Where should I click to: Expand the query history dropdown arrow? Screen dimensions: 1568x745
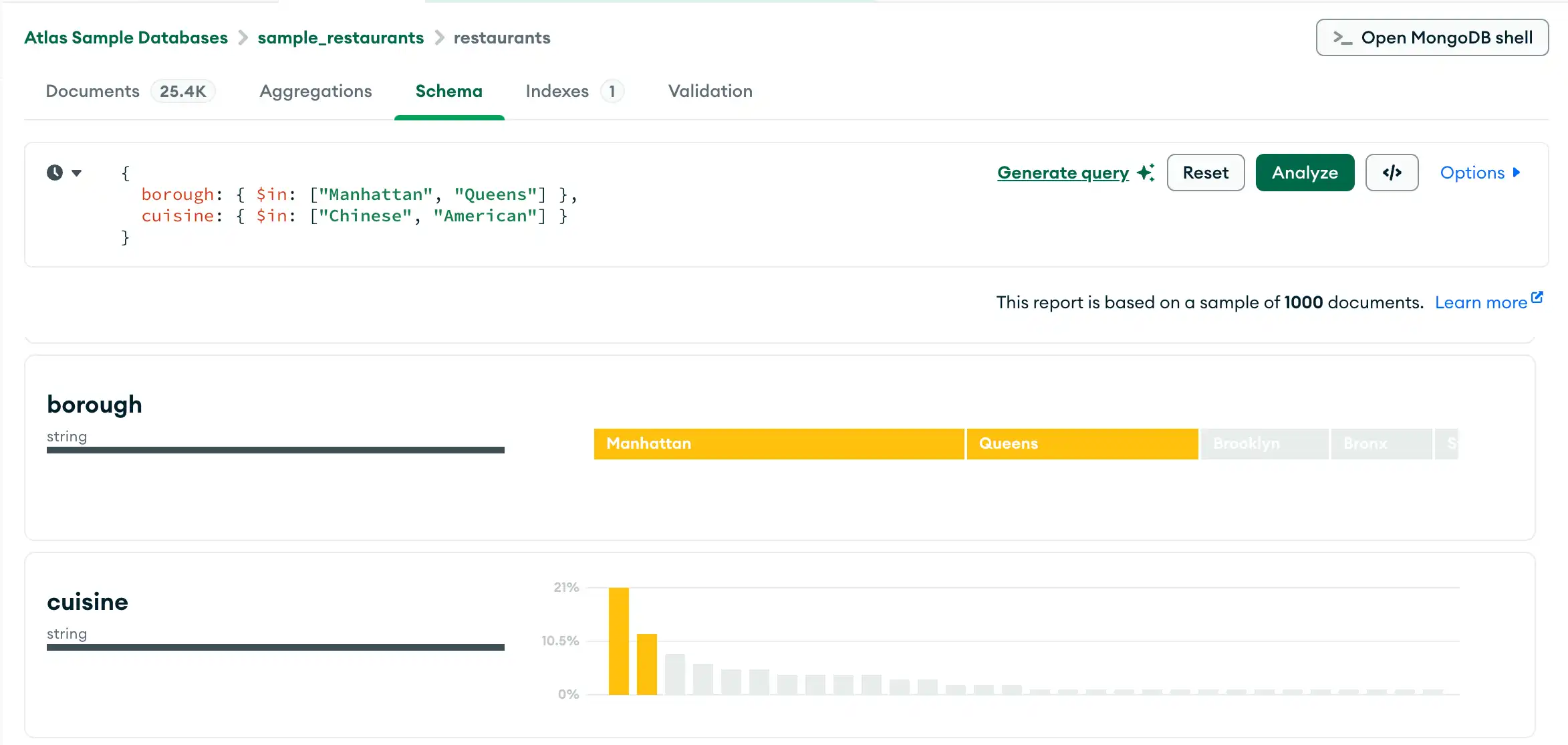77,172
